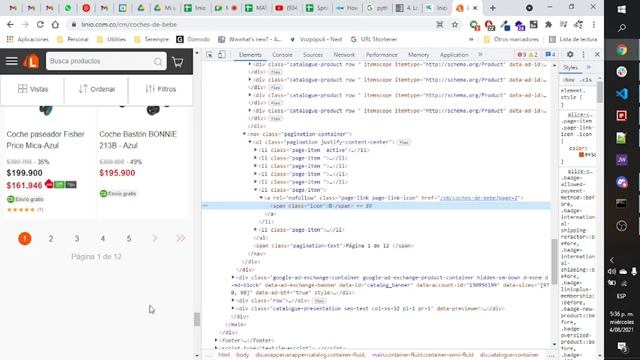Go to pagination page 3
This screenshot has width=640, height=360.
(77, 239)
